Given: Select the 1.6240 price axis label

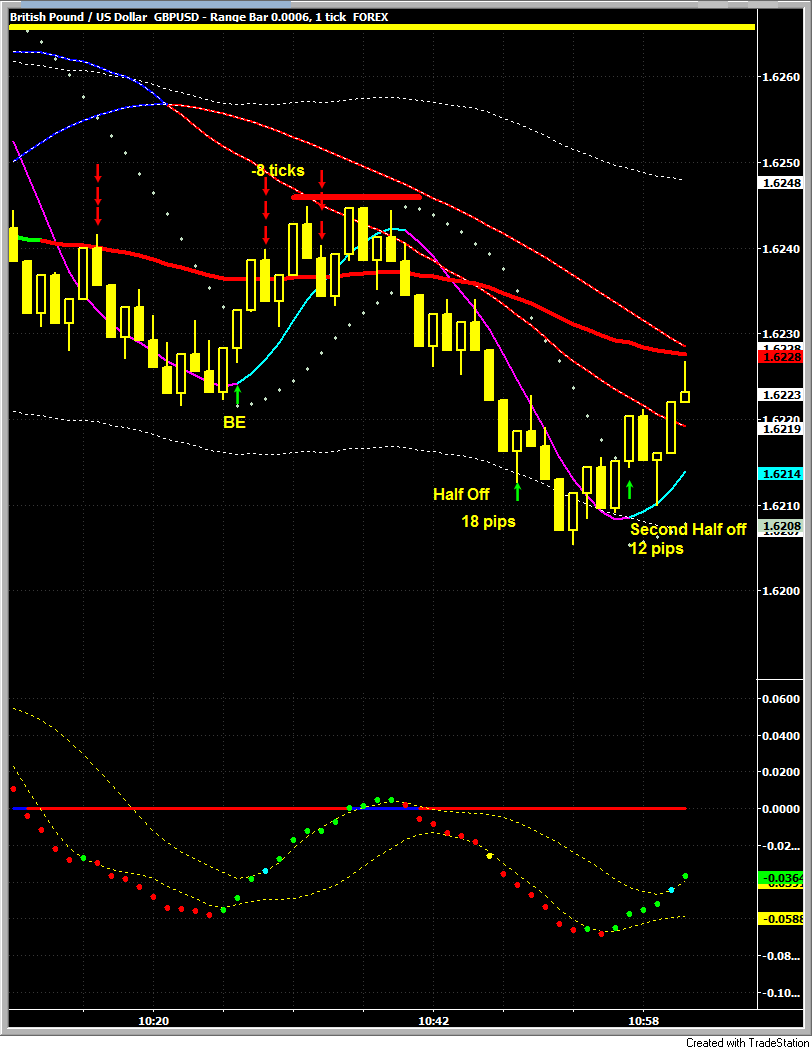Looking at the screenshot, I should coord(781,249).
